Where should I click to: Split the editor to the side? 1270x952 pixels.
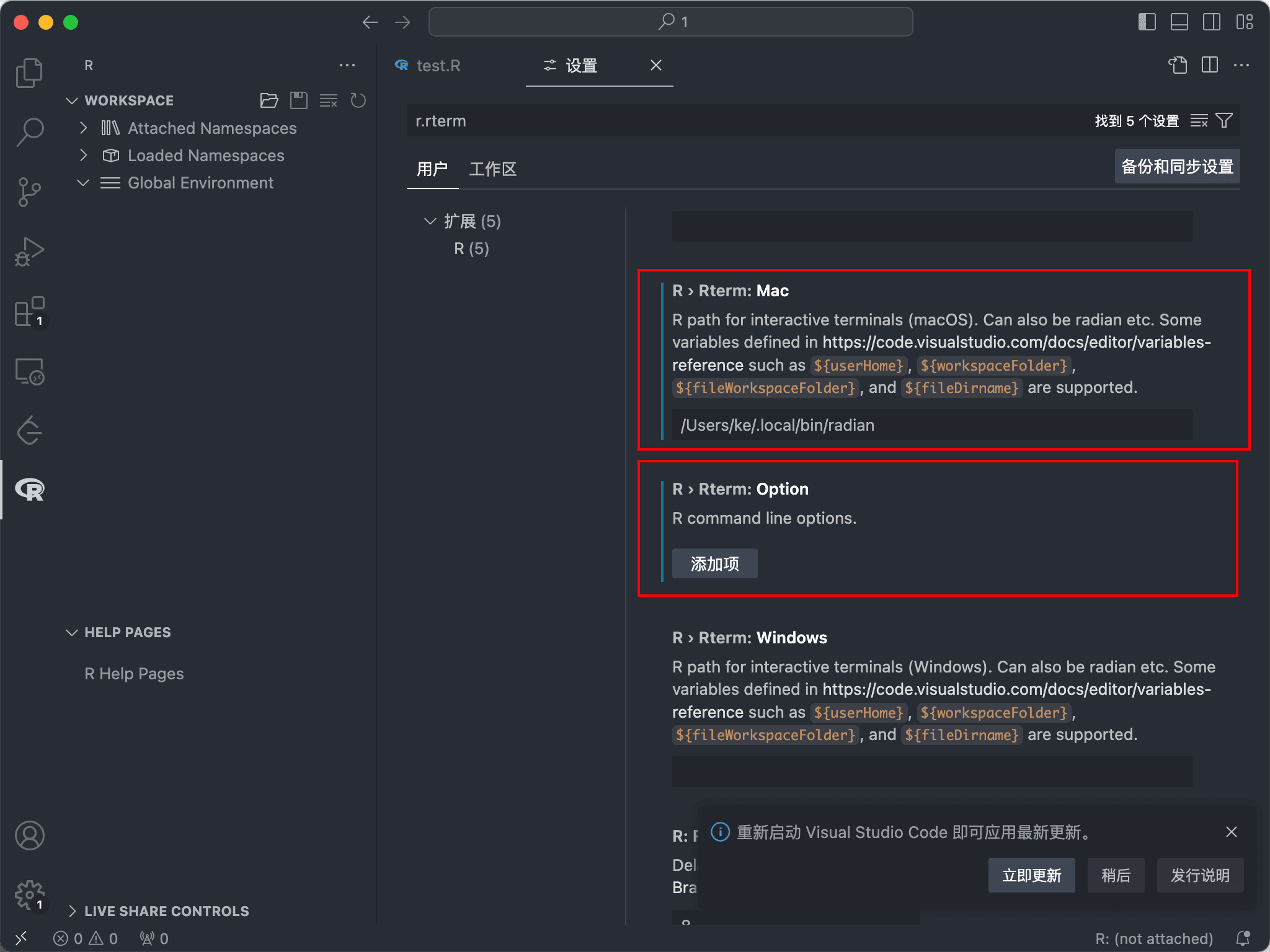click(x=1209, y=65)
